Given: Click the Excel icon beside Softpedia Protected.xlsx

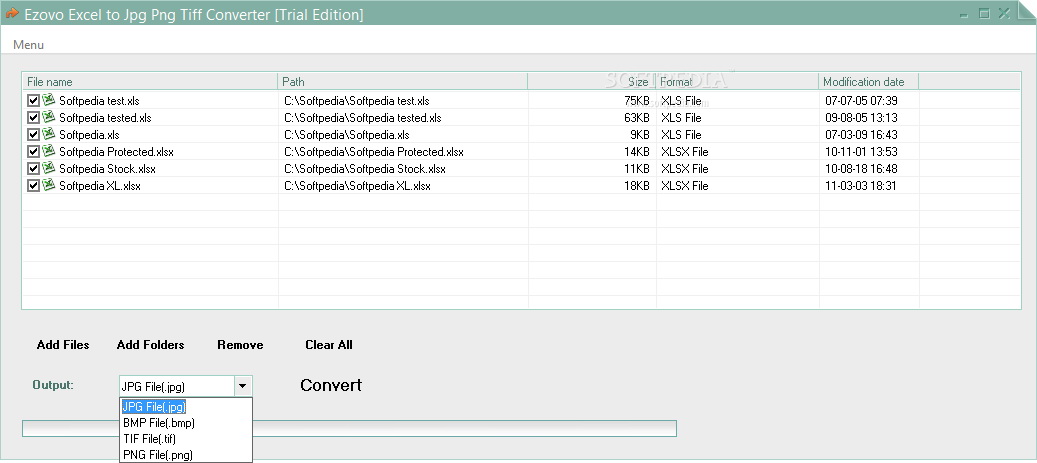Looking at the screenshot, I should (49, 151).
